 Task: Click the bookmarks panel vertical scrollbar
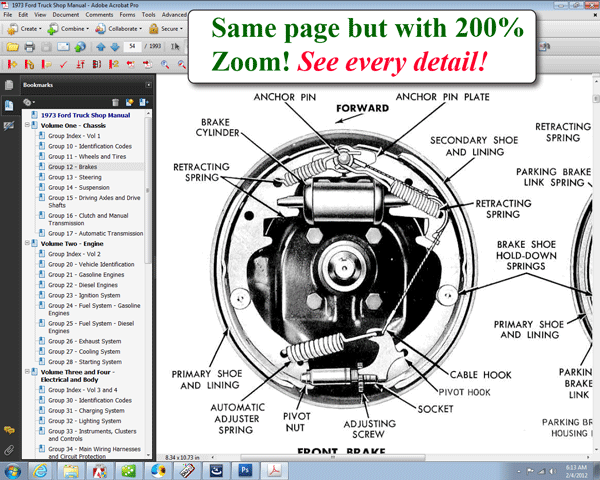tap(148, 190)
